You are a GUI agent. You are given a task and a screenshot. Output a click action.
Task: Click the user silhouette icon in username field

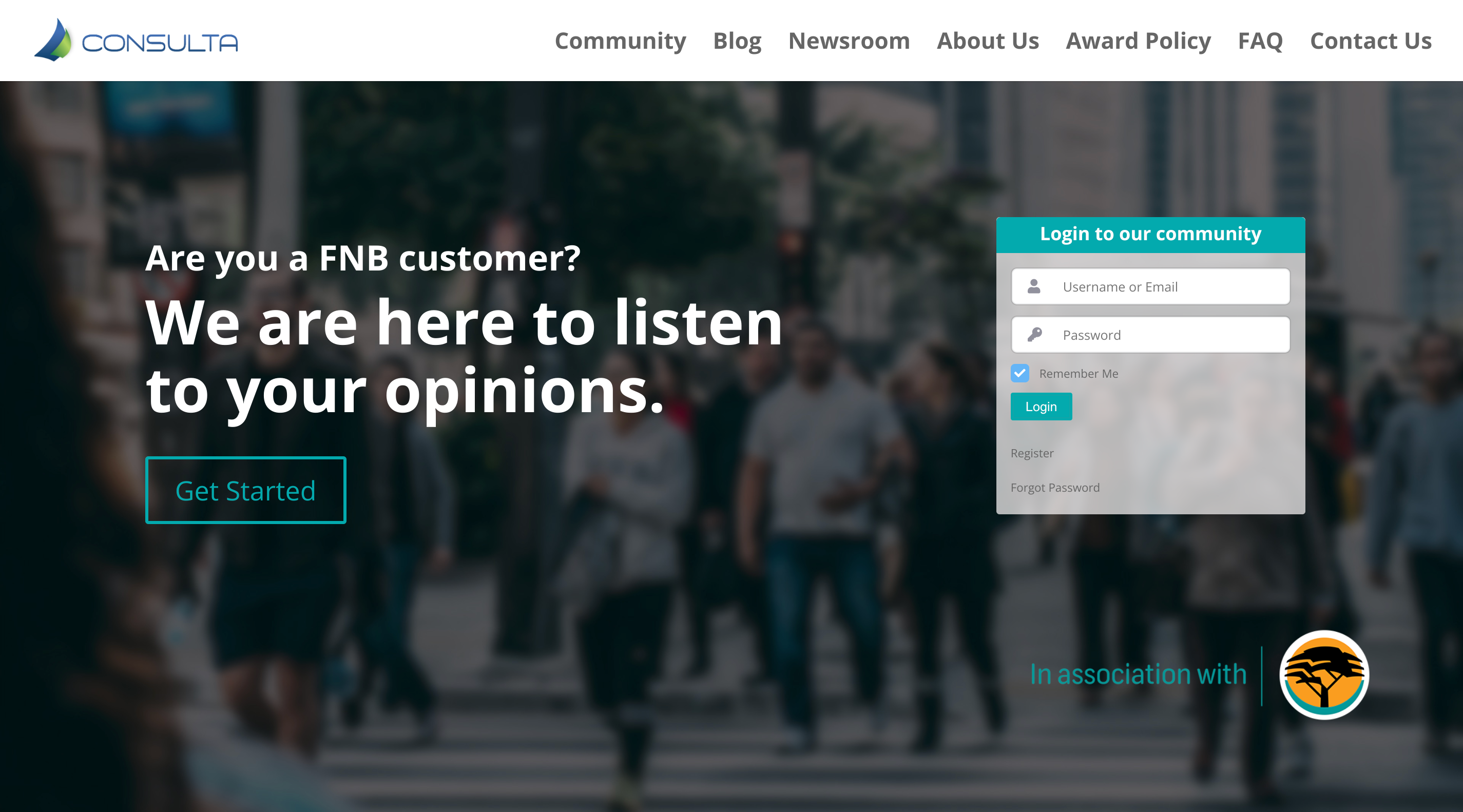[1034, 286]
